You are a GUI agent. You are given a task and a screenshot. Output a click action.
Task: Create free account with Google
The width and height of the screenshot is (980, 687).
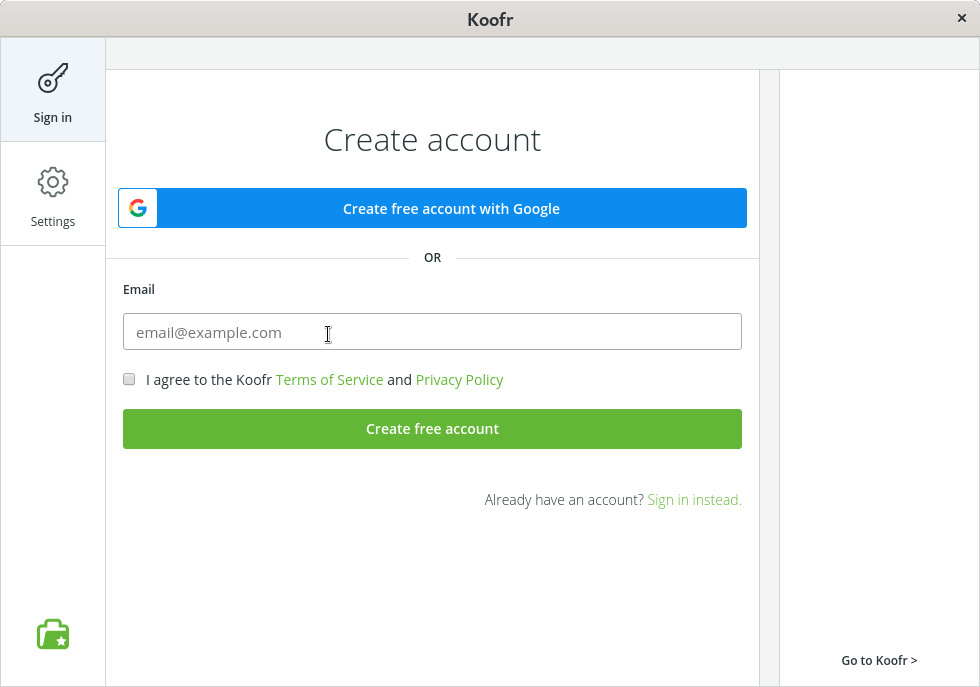[x=432, y=208]
